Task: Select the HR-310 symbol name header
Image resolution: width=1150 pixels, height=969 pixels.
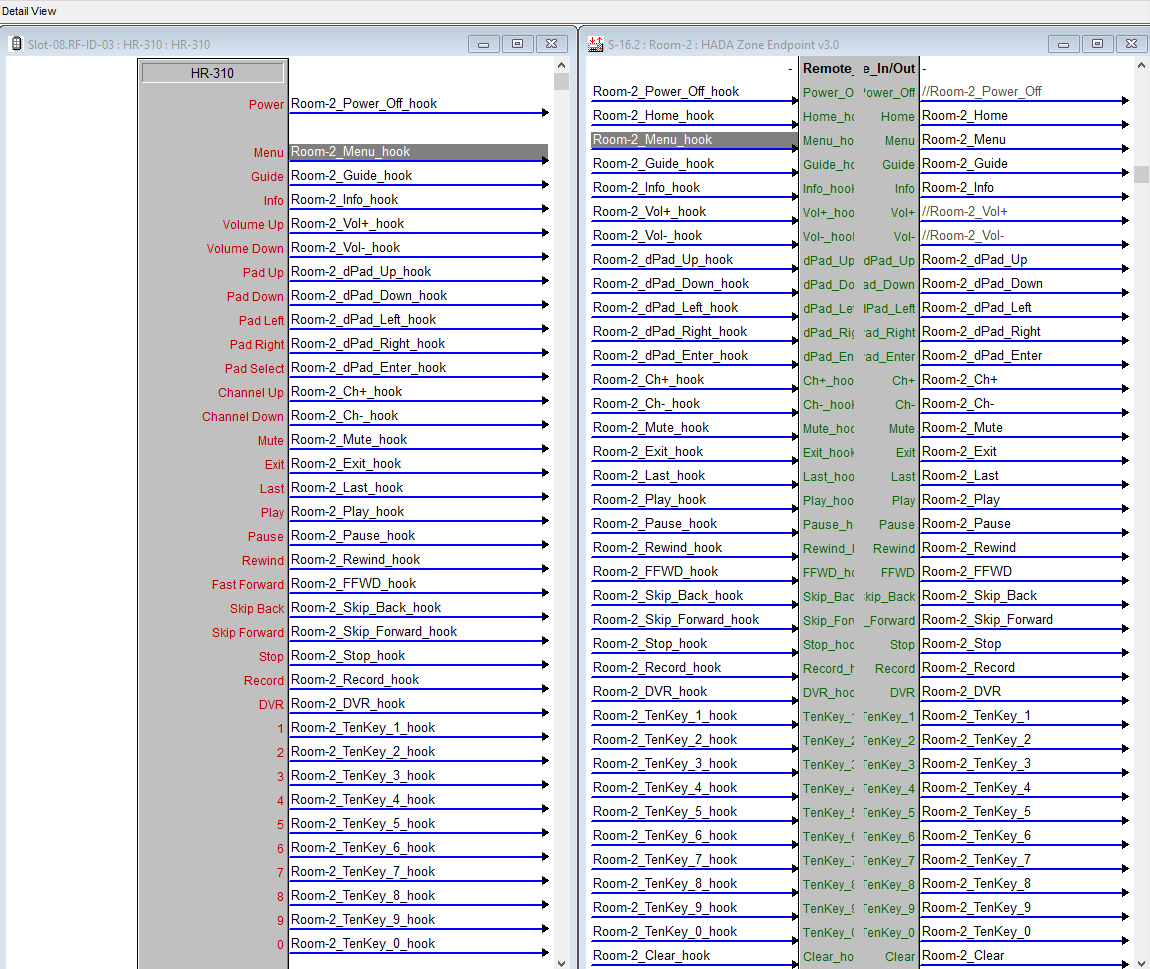Action: pyautogui.click(x=212, y=73)
